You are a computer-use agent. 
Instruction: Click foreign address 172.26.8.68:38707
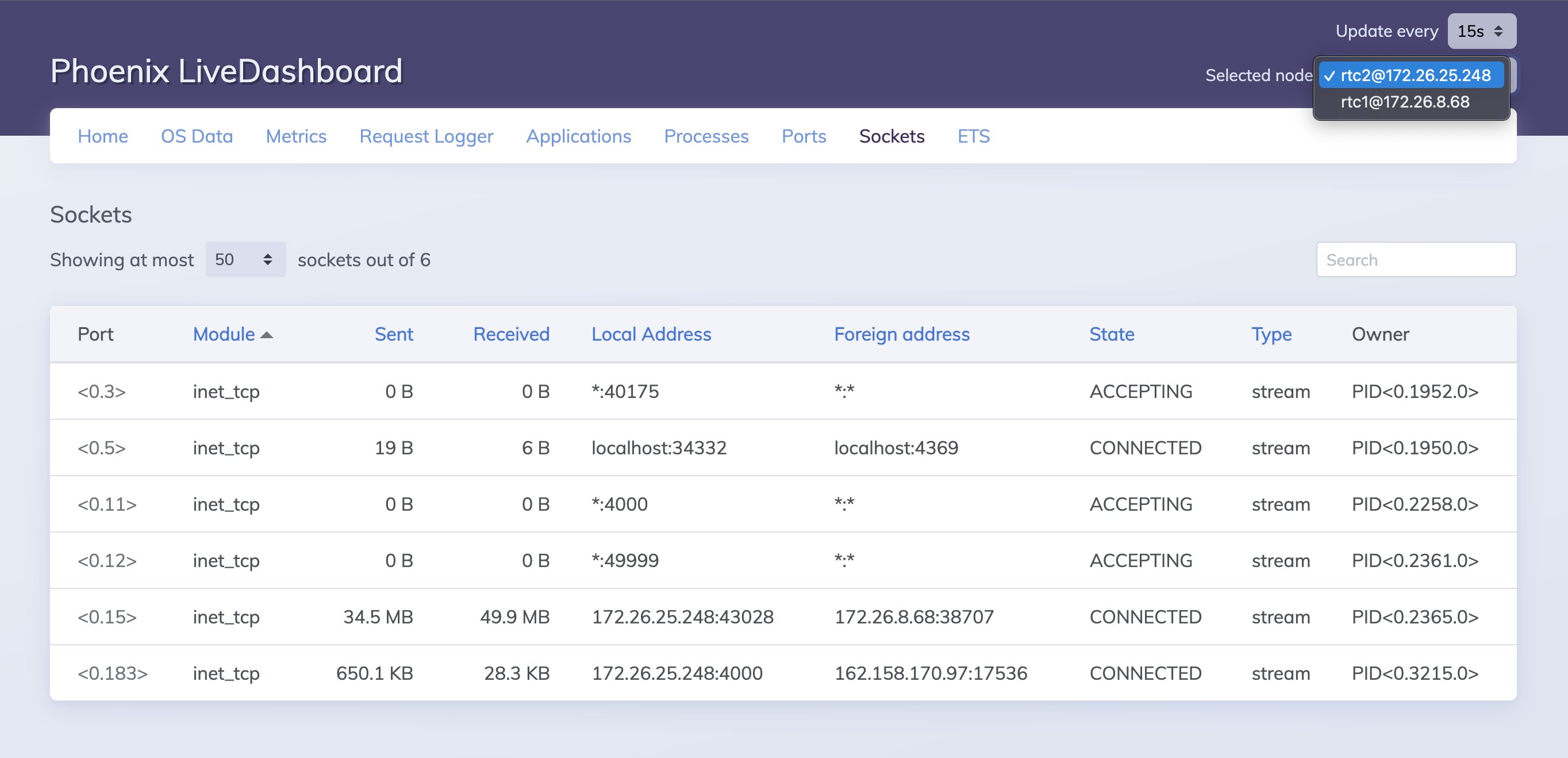coord(914,617)
